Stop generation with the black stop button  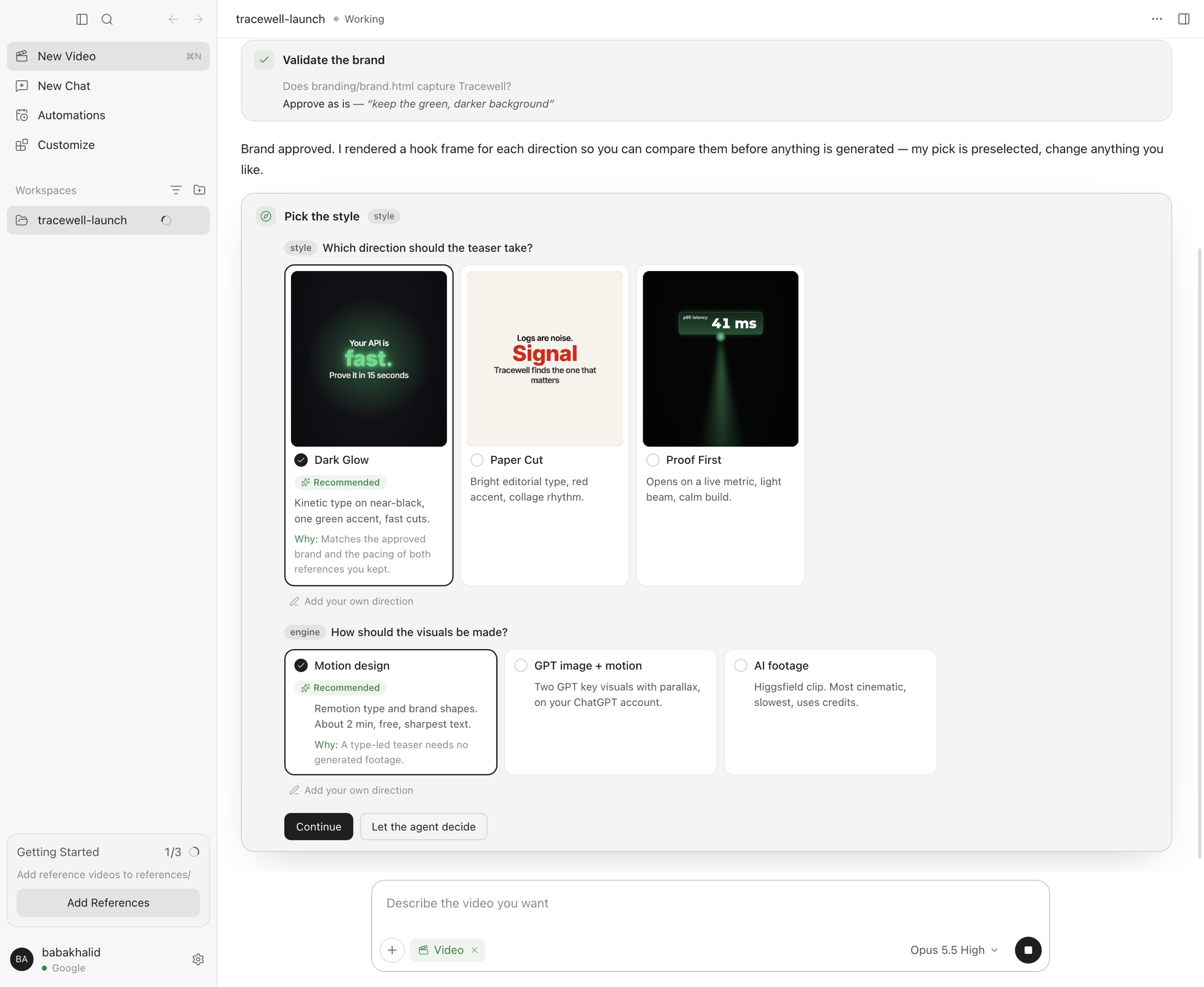point(1028,950)
